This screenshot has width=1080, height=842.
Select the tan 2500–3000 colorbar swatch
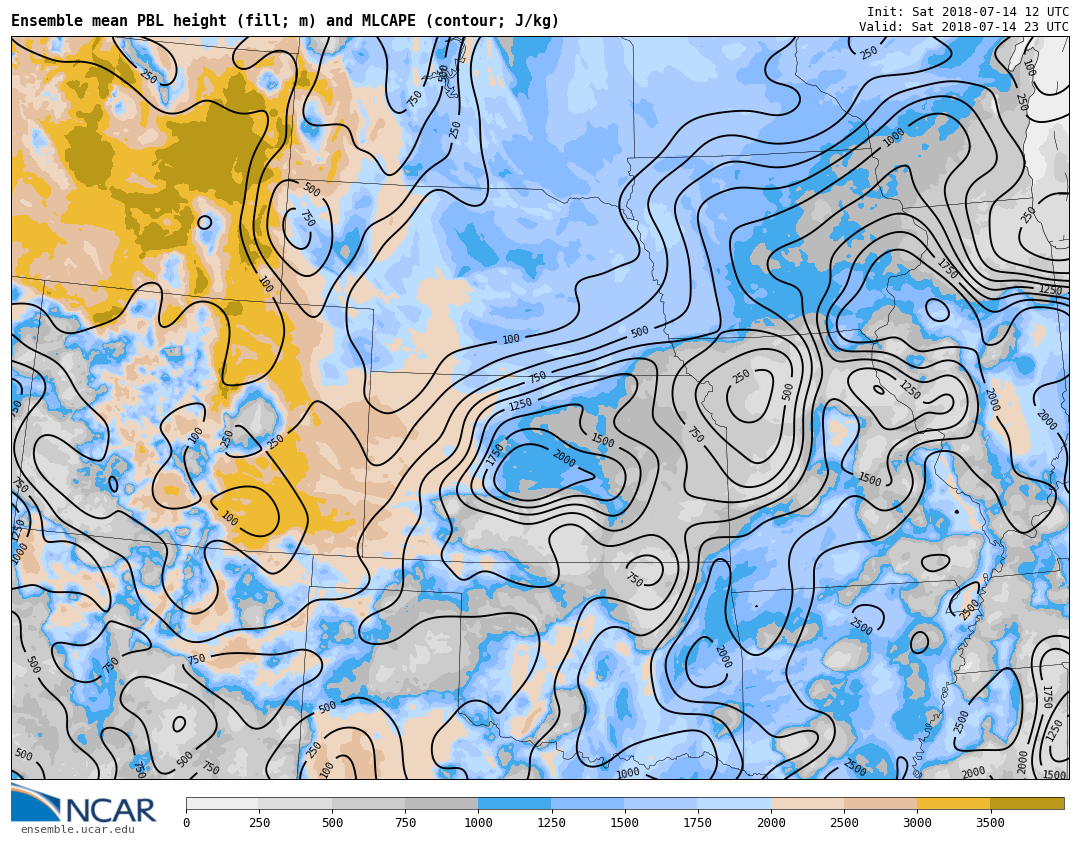880,803
